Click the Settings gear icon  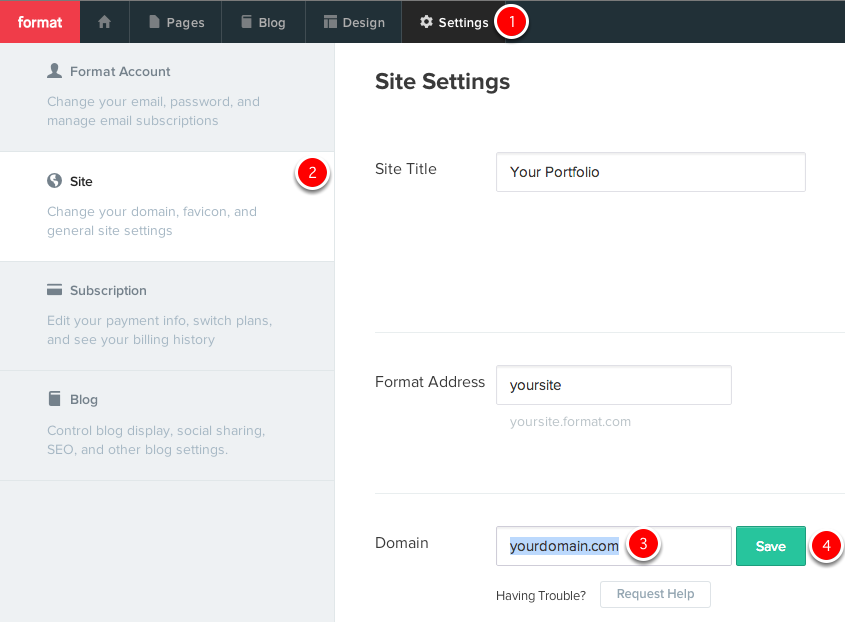coord(426,22)
